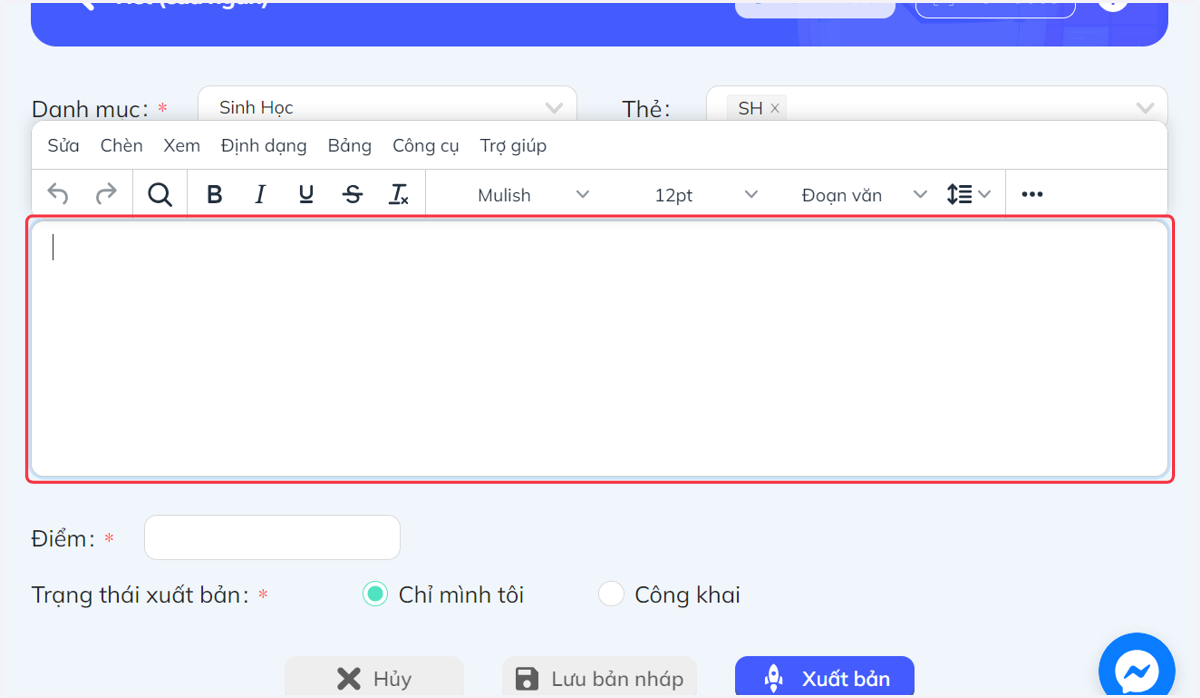
Task: Clear formatting with the Tx icon
Action: click(x=399, y=194)
